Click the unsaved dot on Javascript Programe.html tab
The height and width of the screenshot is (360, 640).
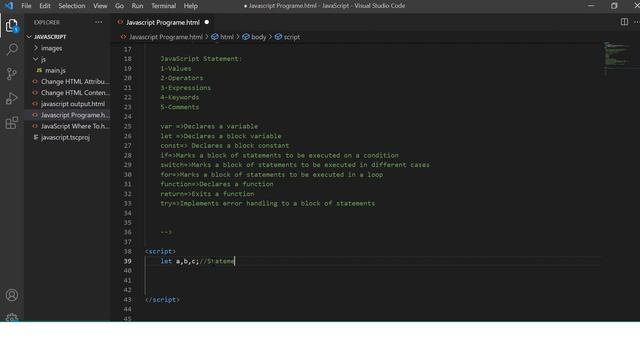(x=207, y=22)
